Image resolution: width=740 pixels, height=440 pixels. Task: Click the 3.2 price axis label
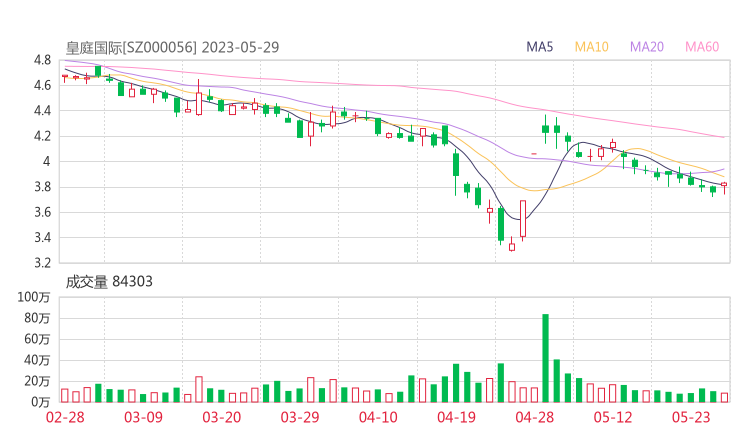pyautogui.click(x=42, y=263)
